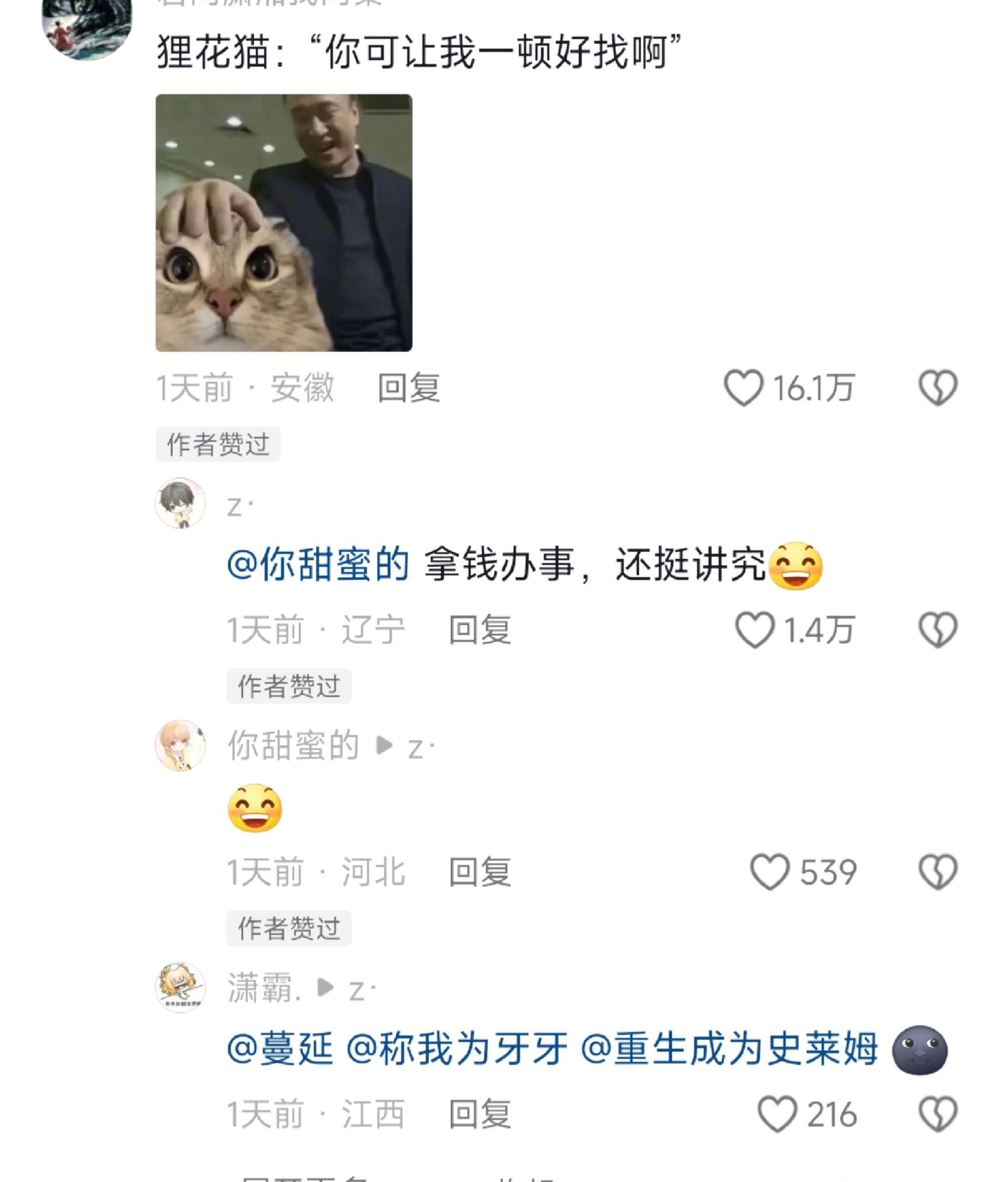This screenshot has height=1182, width=1008.
Task: View z·'s profile avatar
Action: (x=180, y=503)
